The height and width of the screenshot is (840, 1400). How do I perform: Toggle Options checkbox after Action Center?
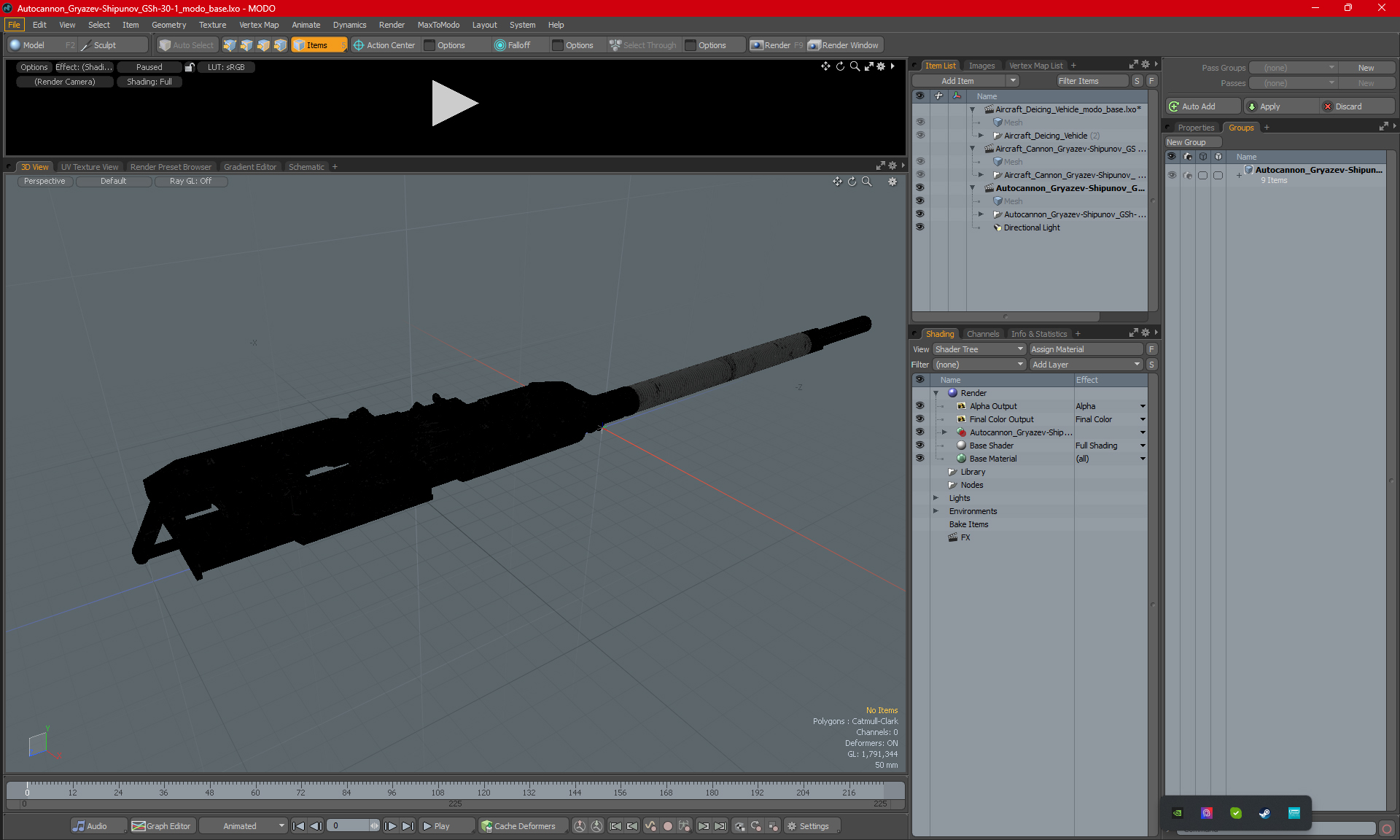point(429,45)
